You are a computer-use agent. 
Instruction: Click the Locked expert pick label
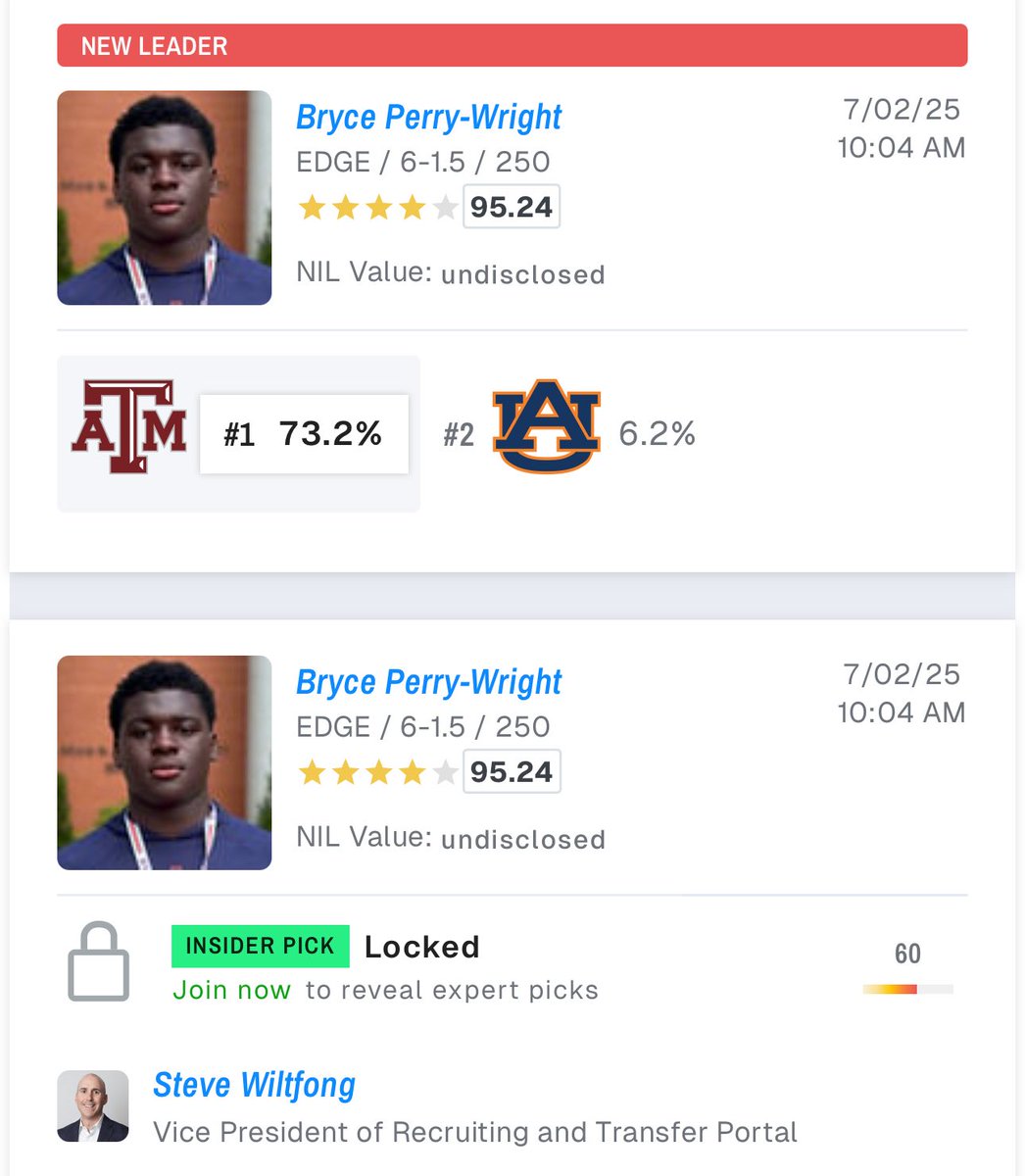[x=421, y=947]
